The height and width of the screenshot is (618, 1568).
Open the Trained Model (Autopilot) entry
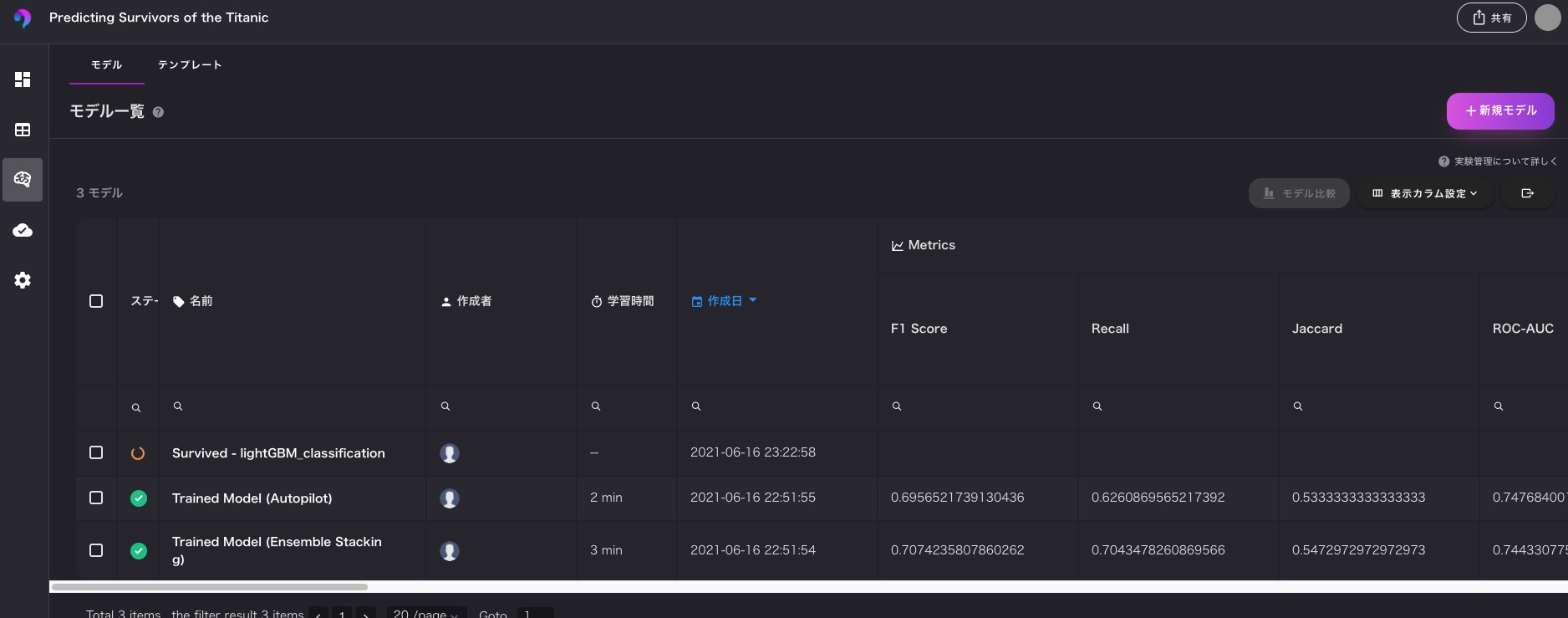pyautogui.click(x=252, y=498)
